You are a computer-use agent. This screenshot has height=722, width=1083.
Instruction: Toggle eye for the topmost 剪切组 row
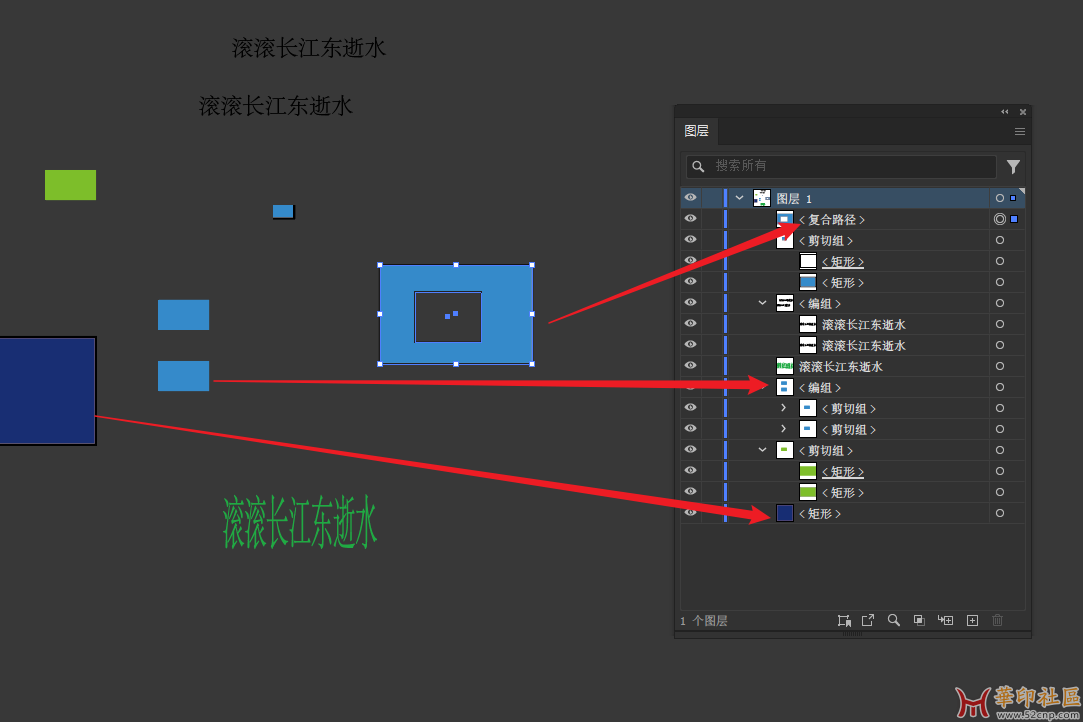tap(690, 240)
